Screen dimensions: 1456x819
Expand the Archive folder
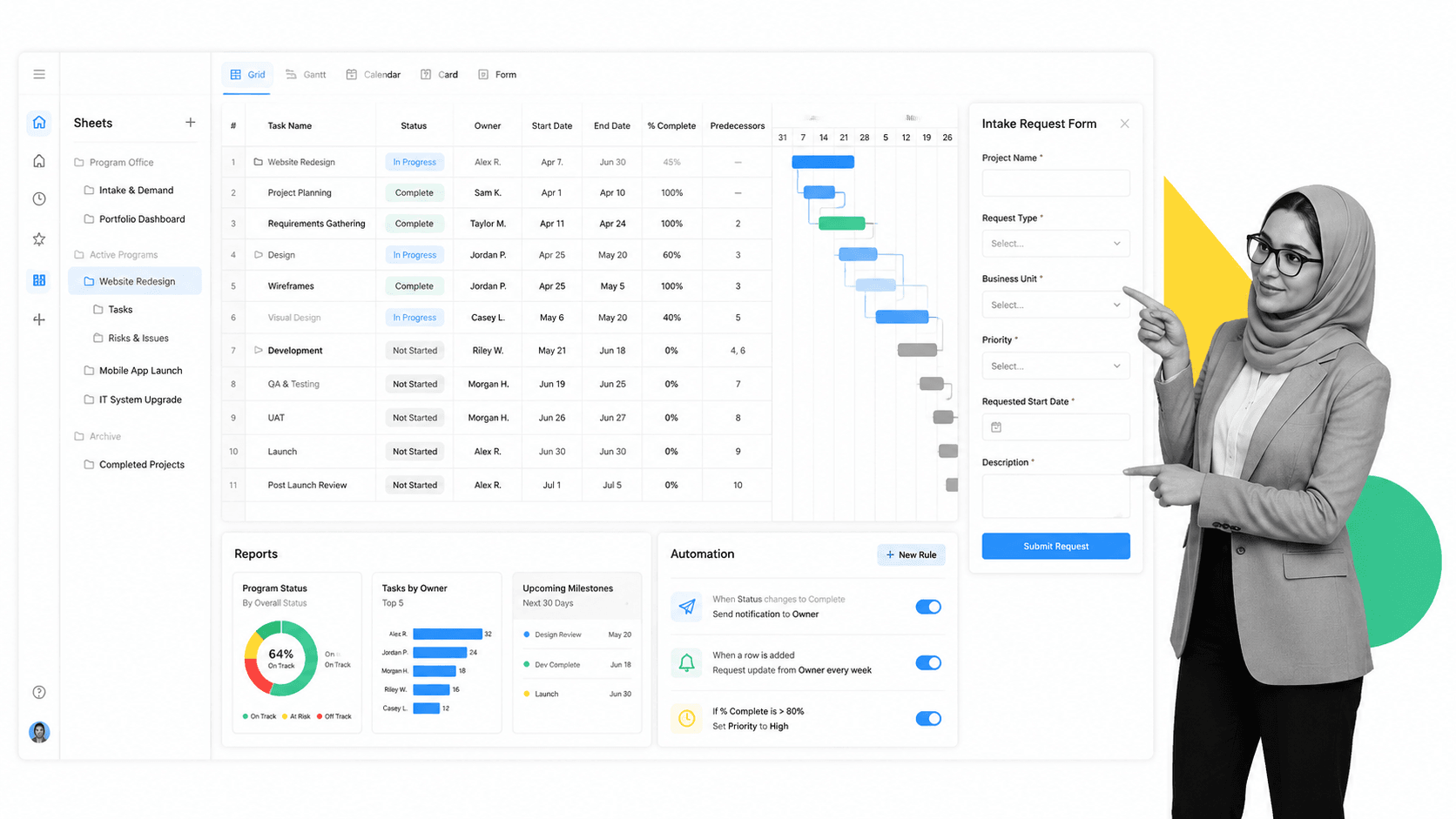tap(98, 436)
